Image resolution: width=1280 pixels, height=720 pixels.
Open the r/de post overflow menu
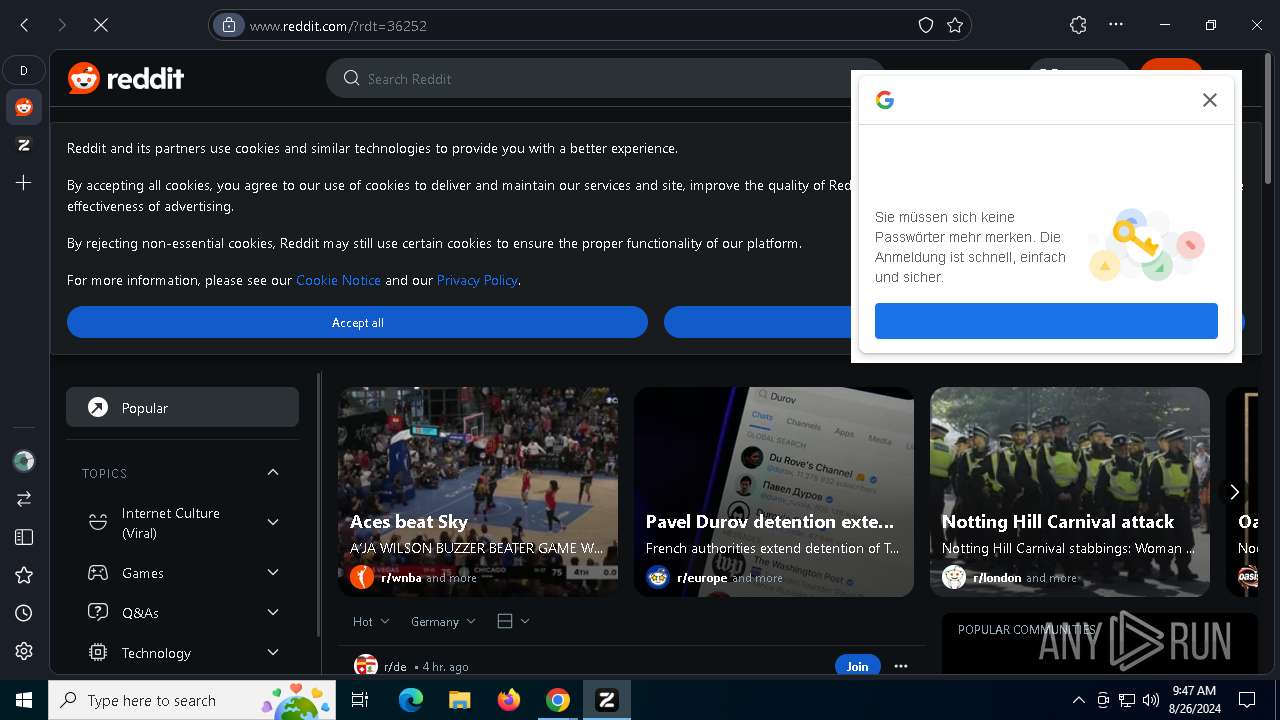(901, 666)
